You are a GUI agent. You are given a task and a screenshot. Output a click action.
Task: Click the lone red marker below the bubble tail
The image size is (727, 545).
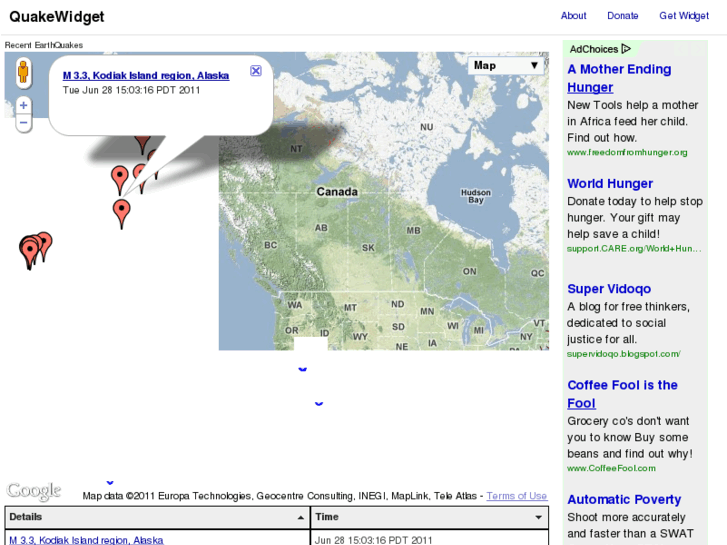[121, 211]
